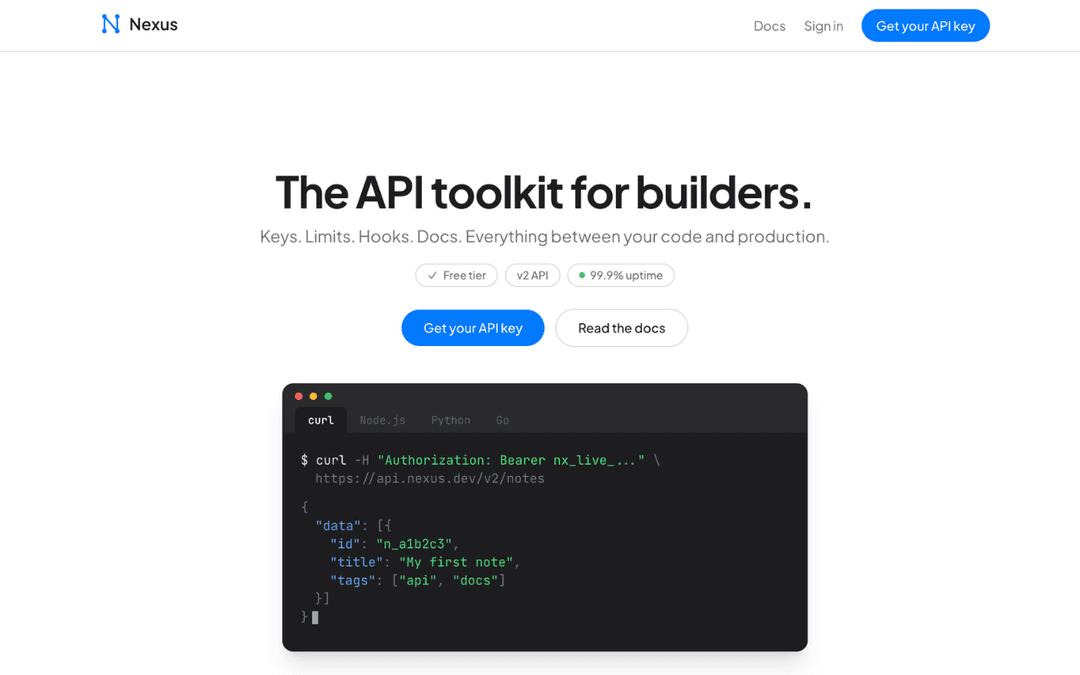Open the Docs link in navigation
1080x675 pixels.
769,26
